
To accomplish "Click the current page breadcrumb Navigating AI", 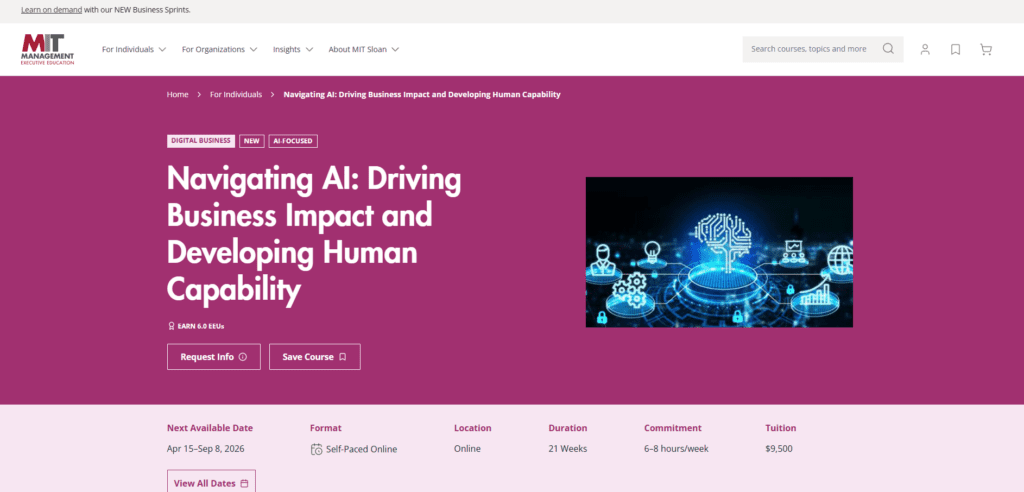I will tap(422, 95).
